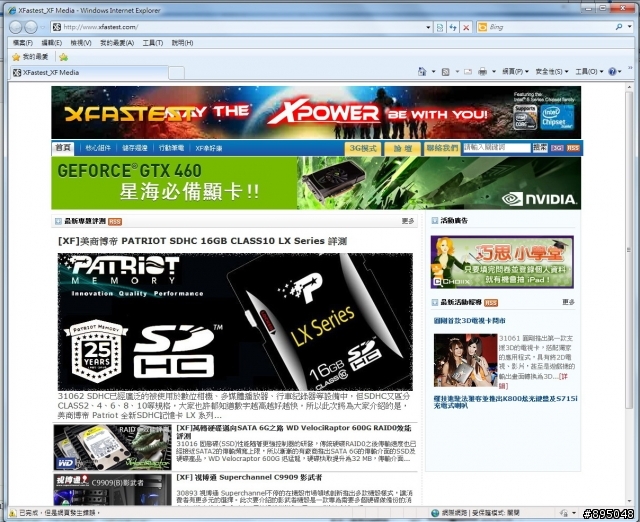The image size is (640, 522).
Task: Open the 行動筆電 navigation link
Action: click(x=171, y=148)
